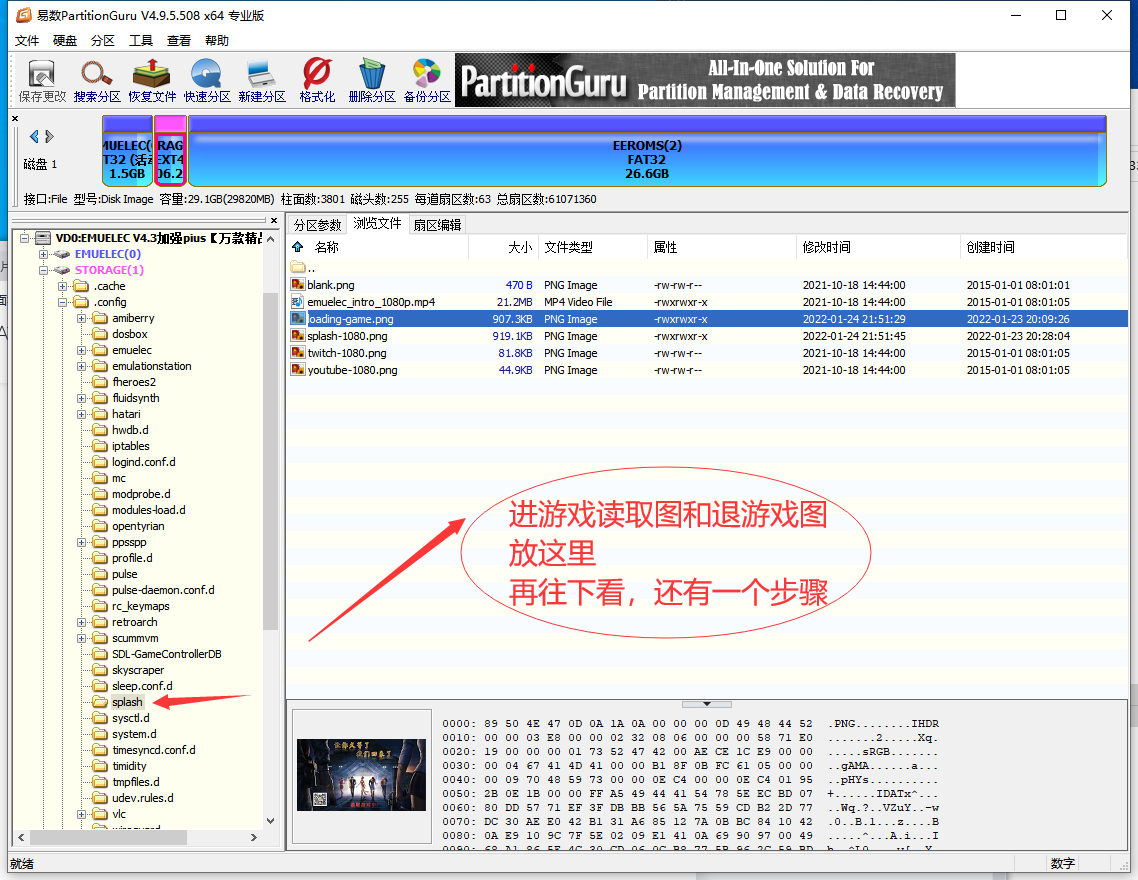Click the up-directory arrow icon in file list header
This screenshot has height=880, width=1138.
coord(298,247)
